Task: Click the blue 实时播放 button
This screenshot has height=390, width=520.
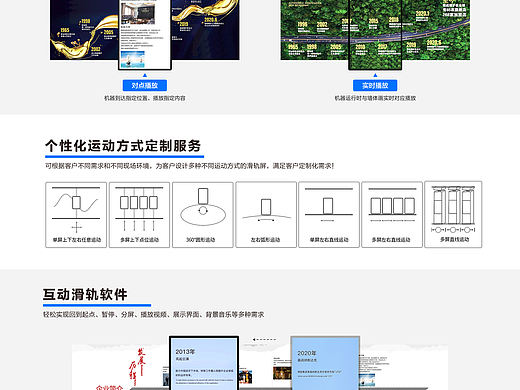Action: (x=375, y=85)
